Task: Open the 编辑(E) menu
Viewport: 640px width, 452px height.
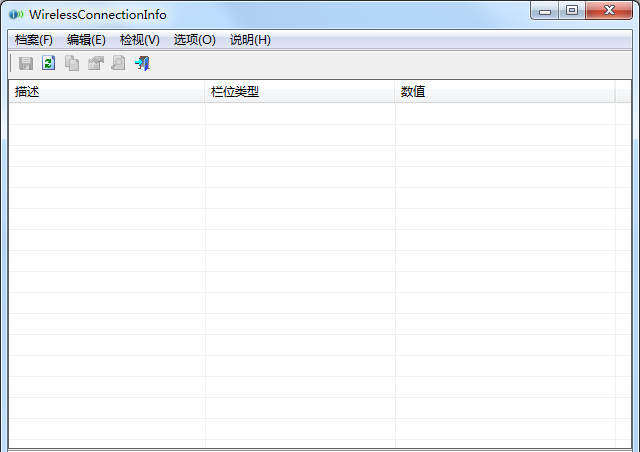Action: (x=86, y=40)
